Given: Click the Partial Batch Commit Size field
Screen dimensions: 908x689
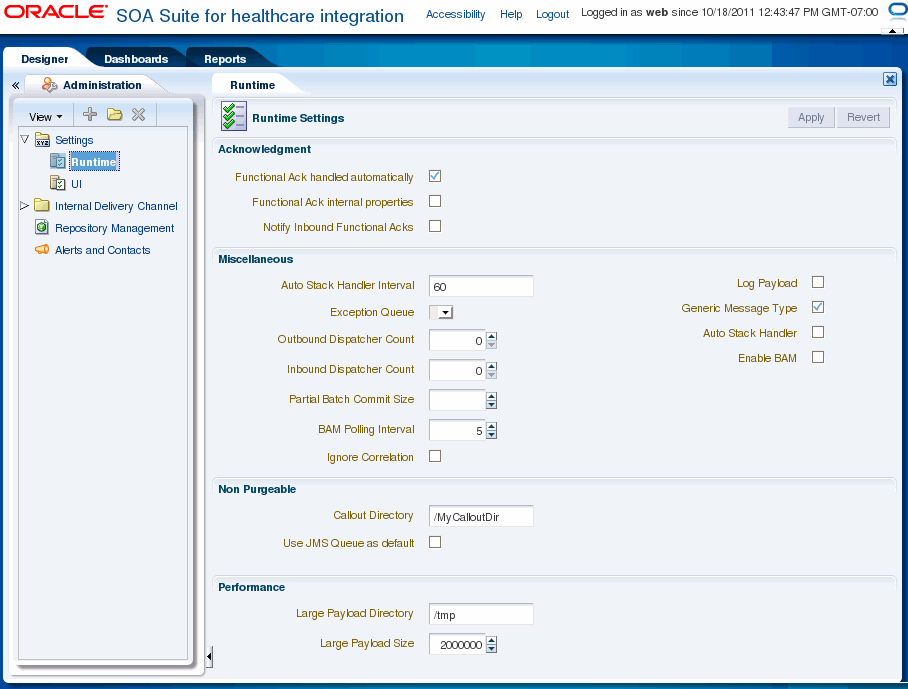Looking at the screenshot, I should (x=457, y=400).
